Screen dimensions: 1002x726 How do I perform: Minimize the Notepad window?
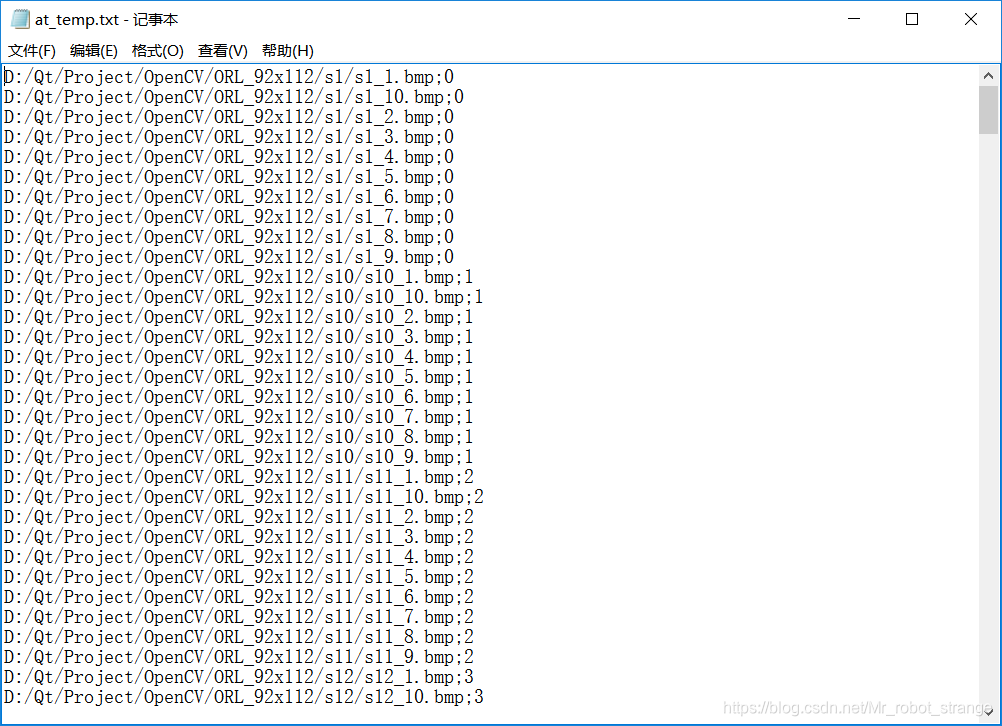(x=854, y=19)
